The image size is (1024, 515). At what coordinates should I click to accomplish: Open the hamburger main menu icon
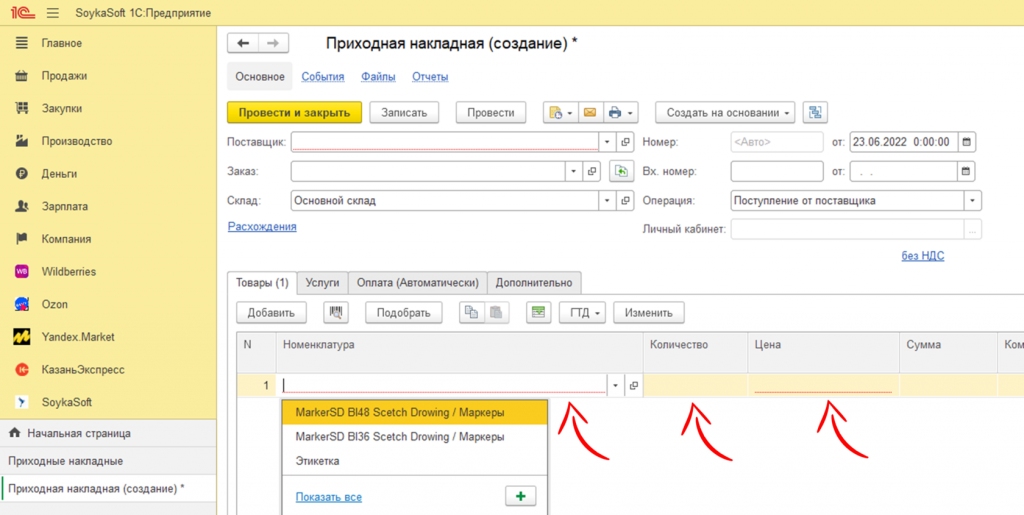pyautogui.click(x=52, y=12)
